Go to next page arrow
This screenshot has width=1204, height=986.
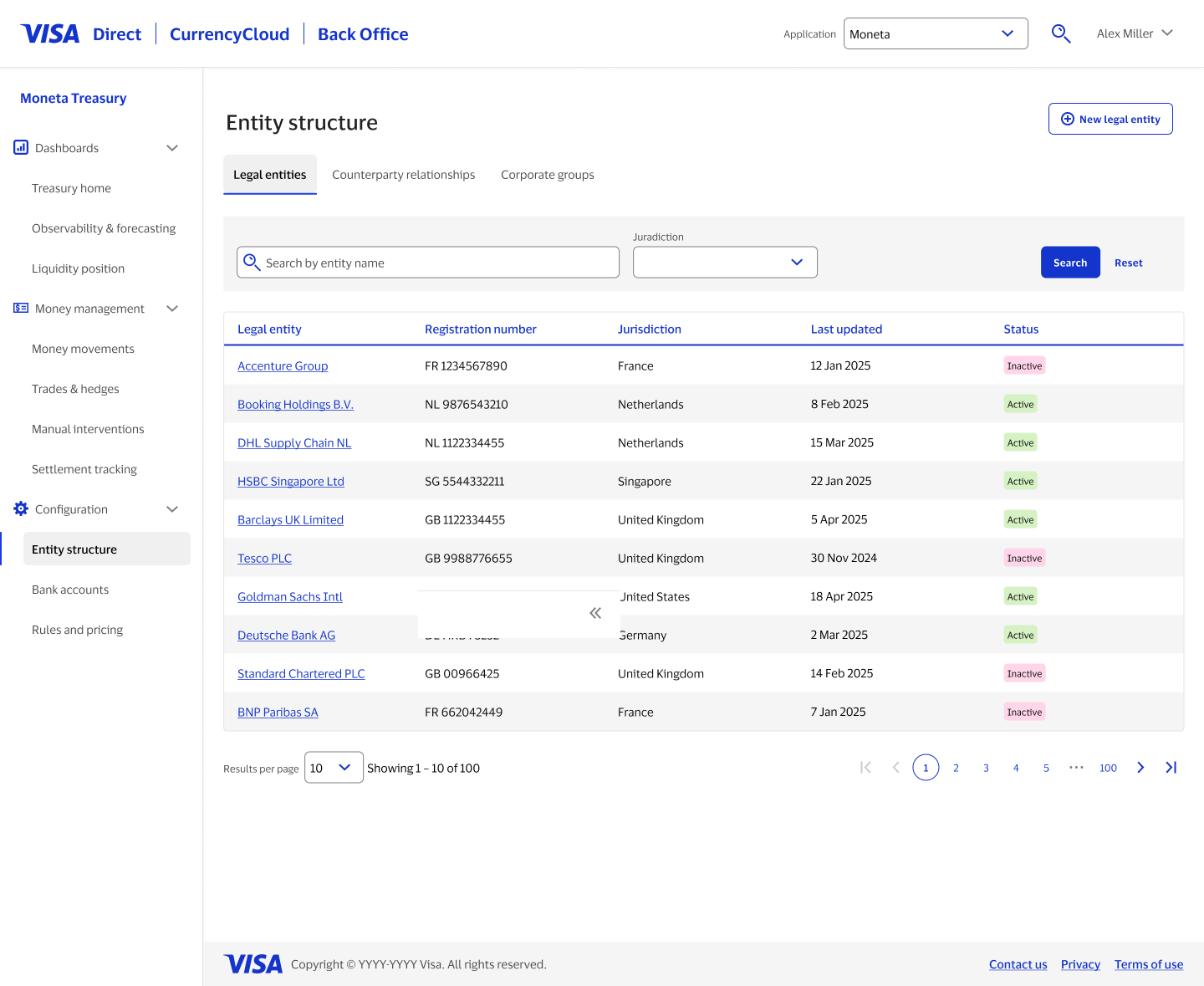click(1140, 767)
